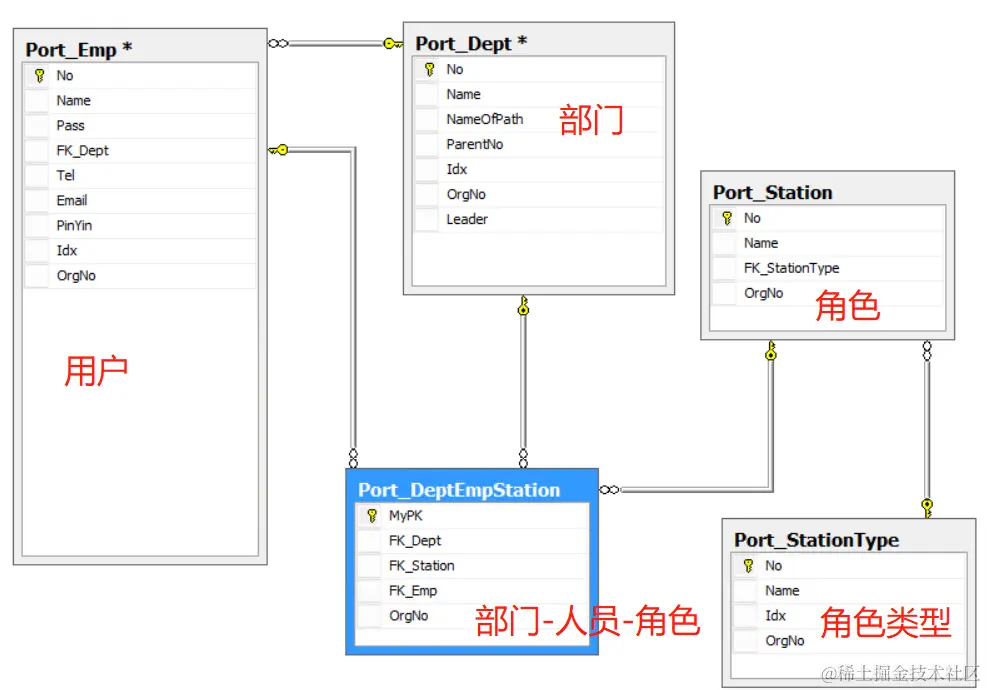The height and width of the screenshot is (690, 987).
Task: Click the infinity endpoint right of Port_DeptEmpStation title
Action: [609, 490]
